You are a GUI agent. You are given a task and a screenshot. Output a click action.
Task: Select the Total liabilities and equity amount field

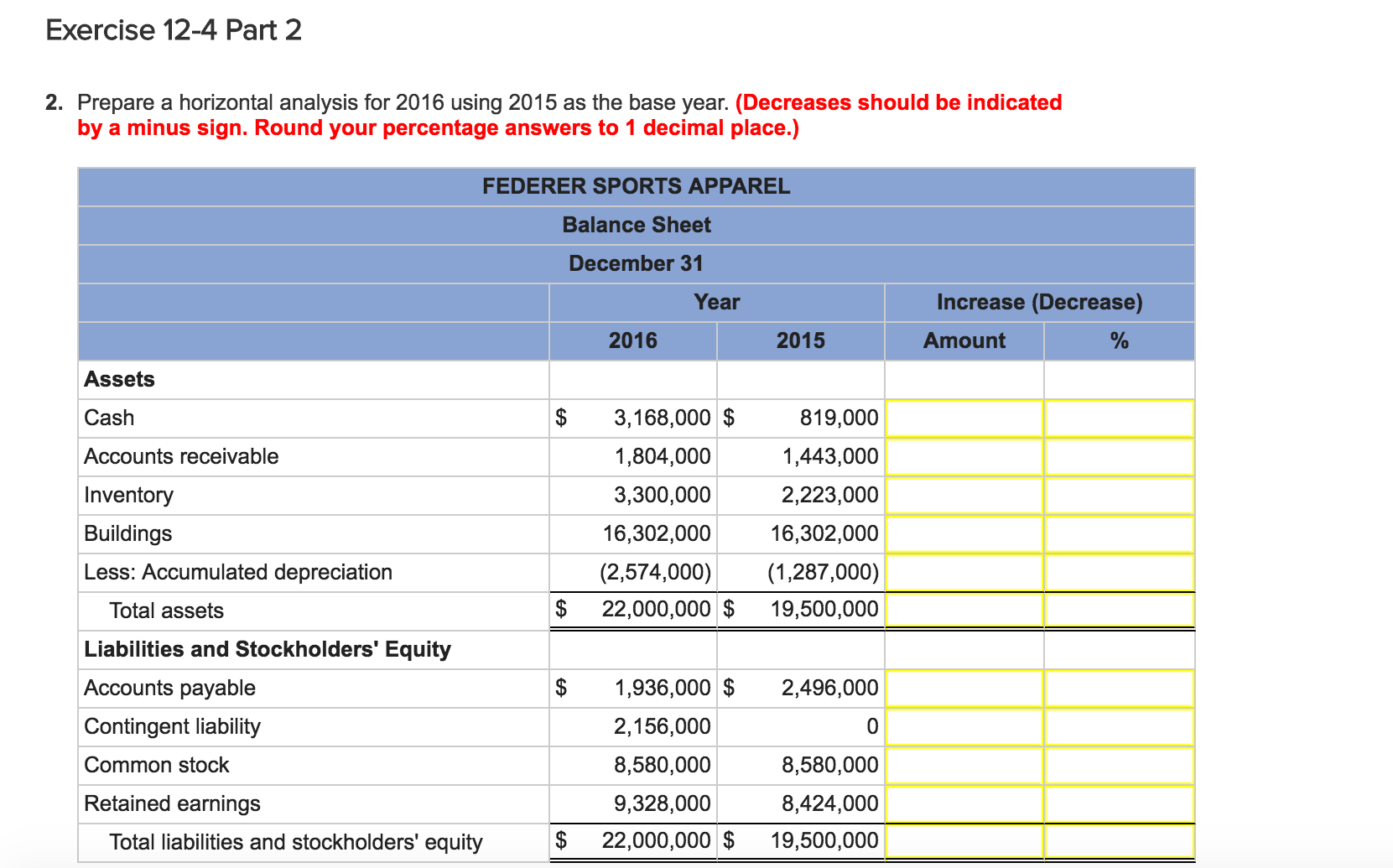point(963,840)
